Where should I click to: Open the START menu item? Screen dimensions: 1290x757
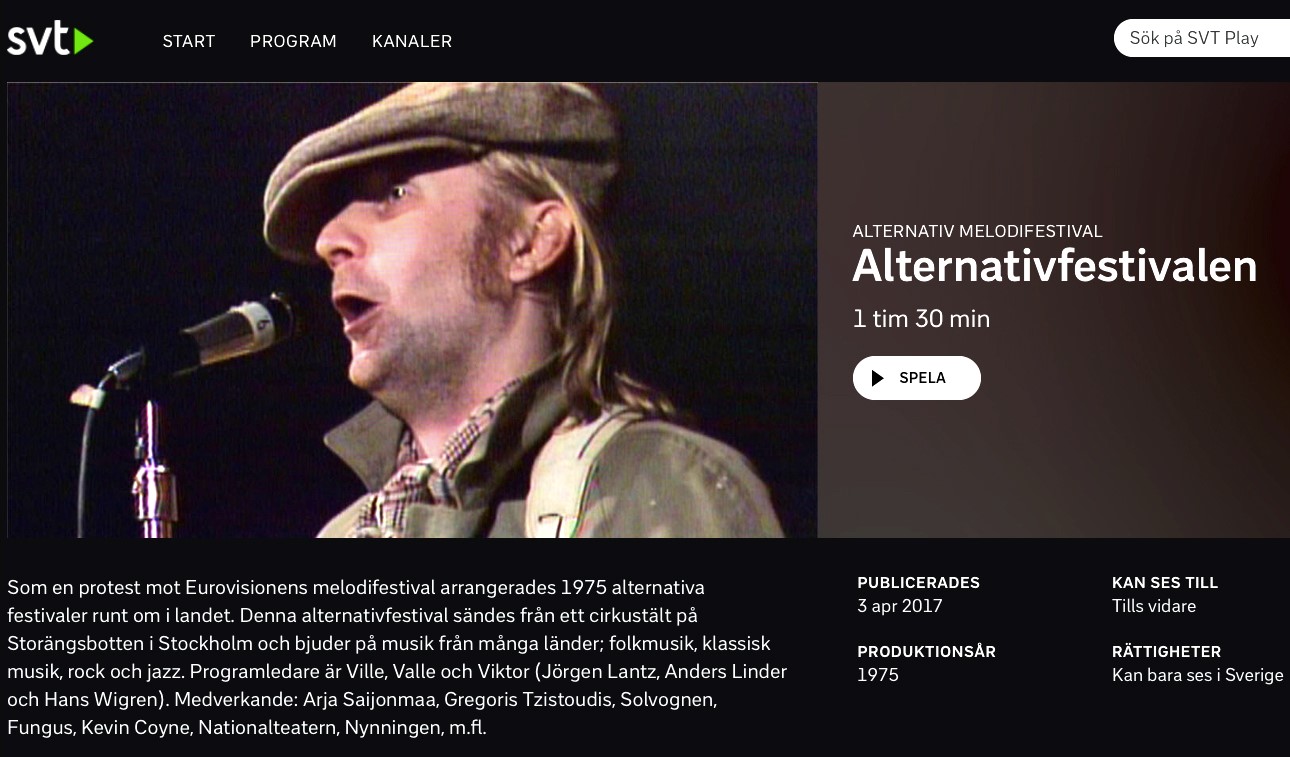[x=189, y=41]
